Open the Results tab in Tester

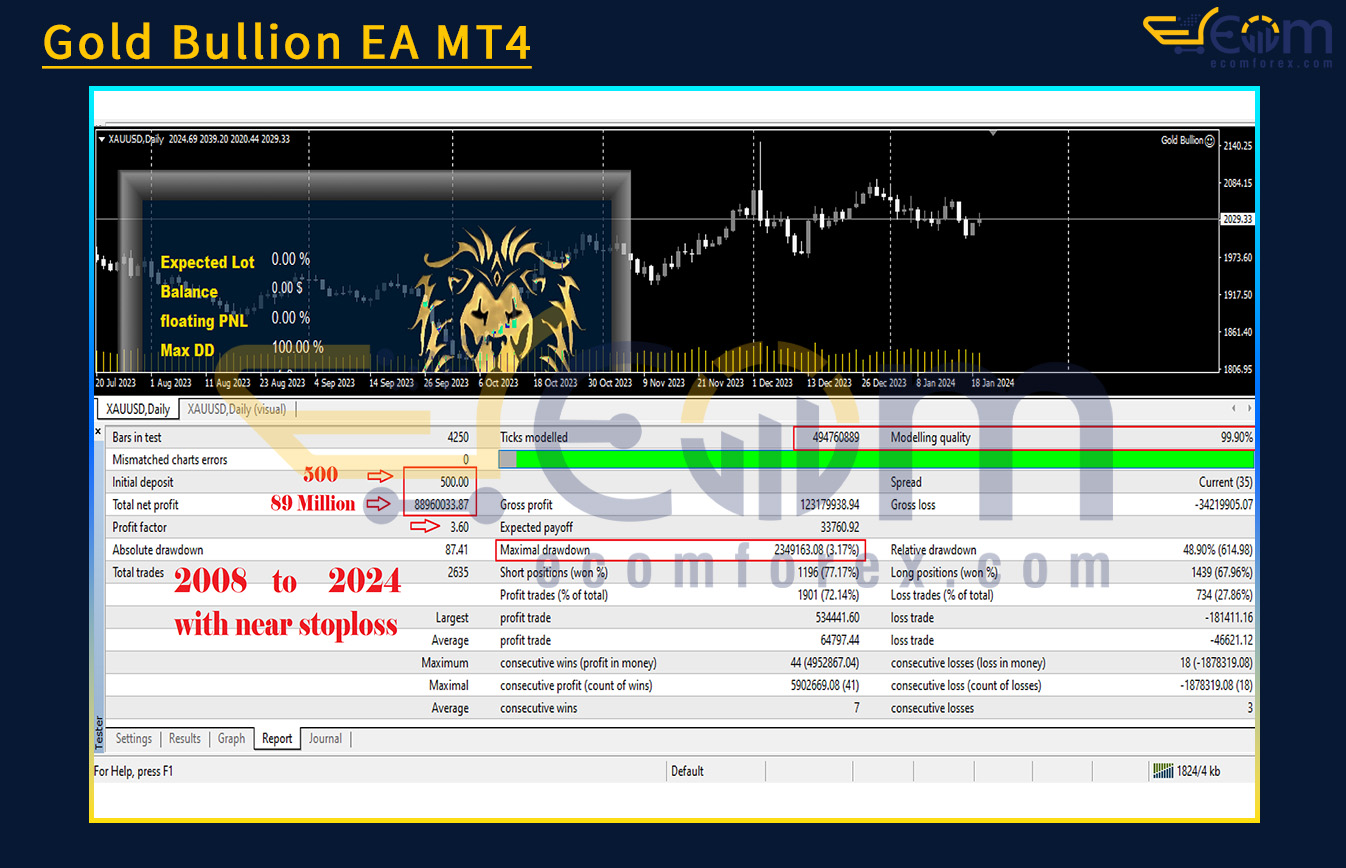185,739
